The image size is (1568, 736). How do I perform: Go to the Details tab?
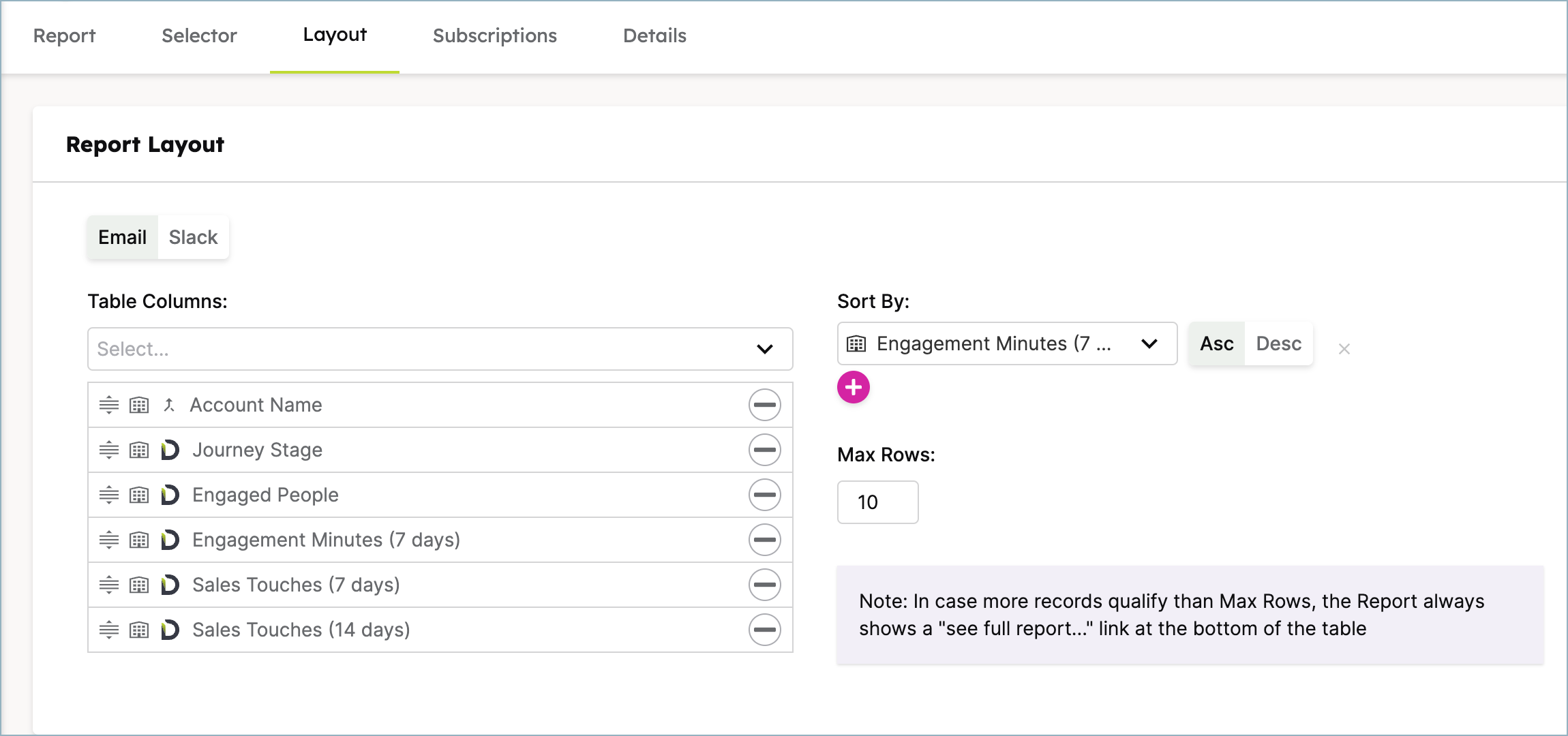tap(654, 35)
